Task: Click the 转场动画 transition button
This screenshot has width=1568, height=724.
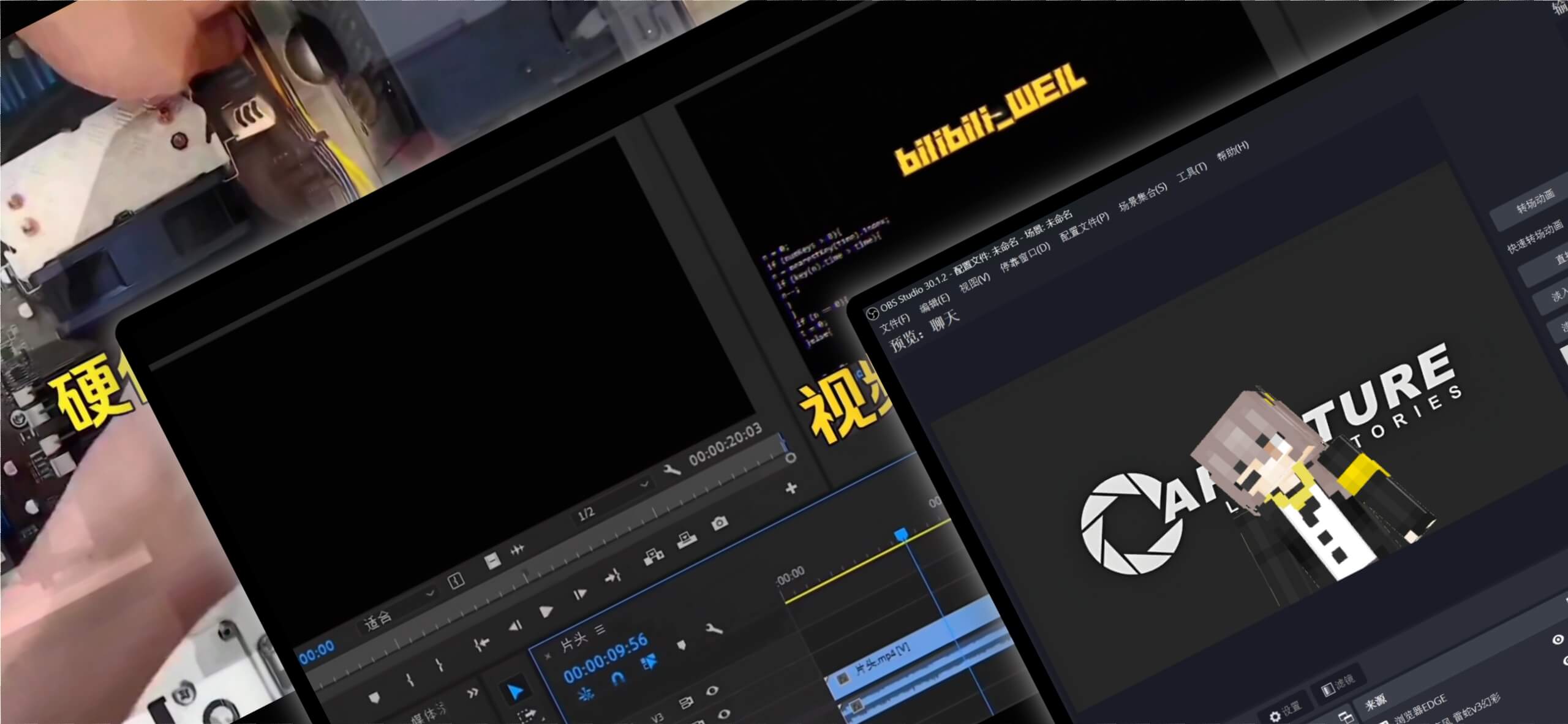Action: (1535, 201)
